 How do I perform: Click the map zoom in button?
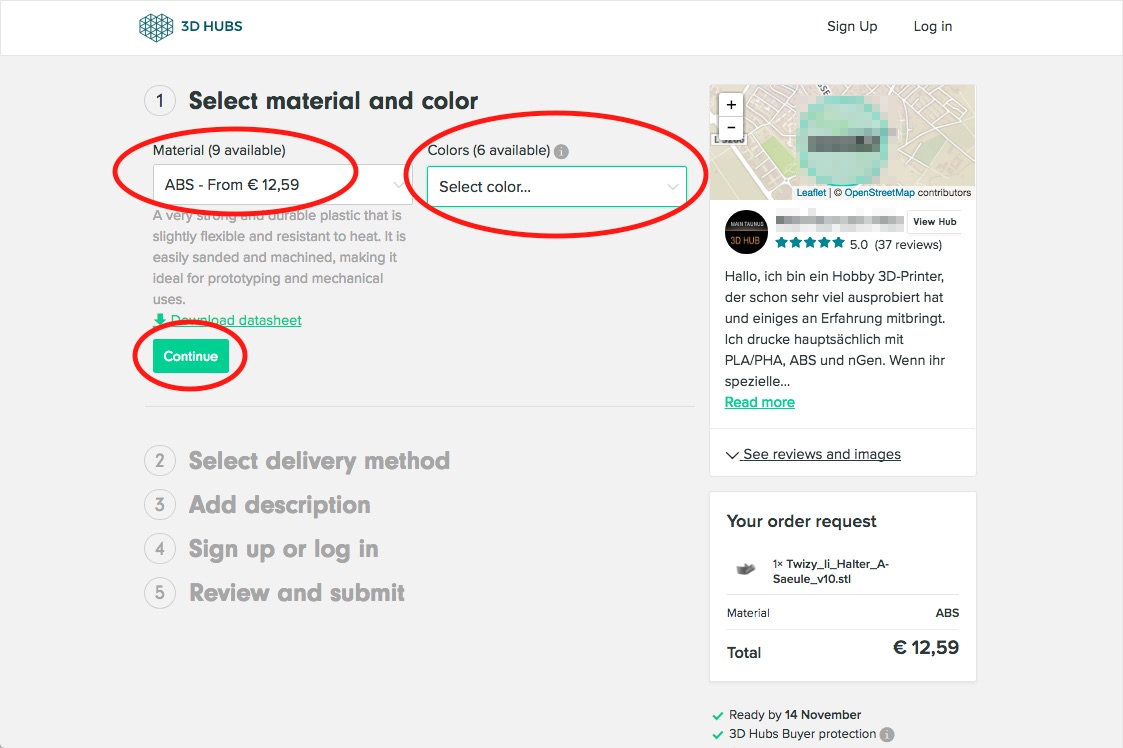(x=731, y=105)
